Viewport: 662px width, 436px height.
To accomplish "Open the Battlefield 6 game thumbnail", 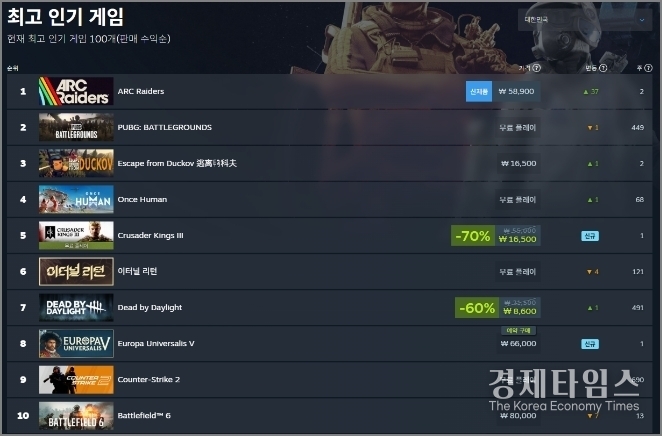I will [76, 416].
